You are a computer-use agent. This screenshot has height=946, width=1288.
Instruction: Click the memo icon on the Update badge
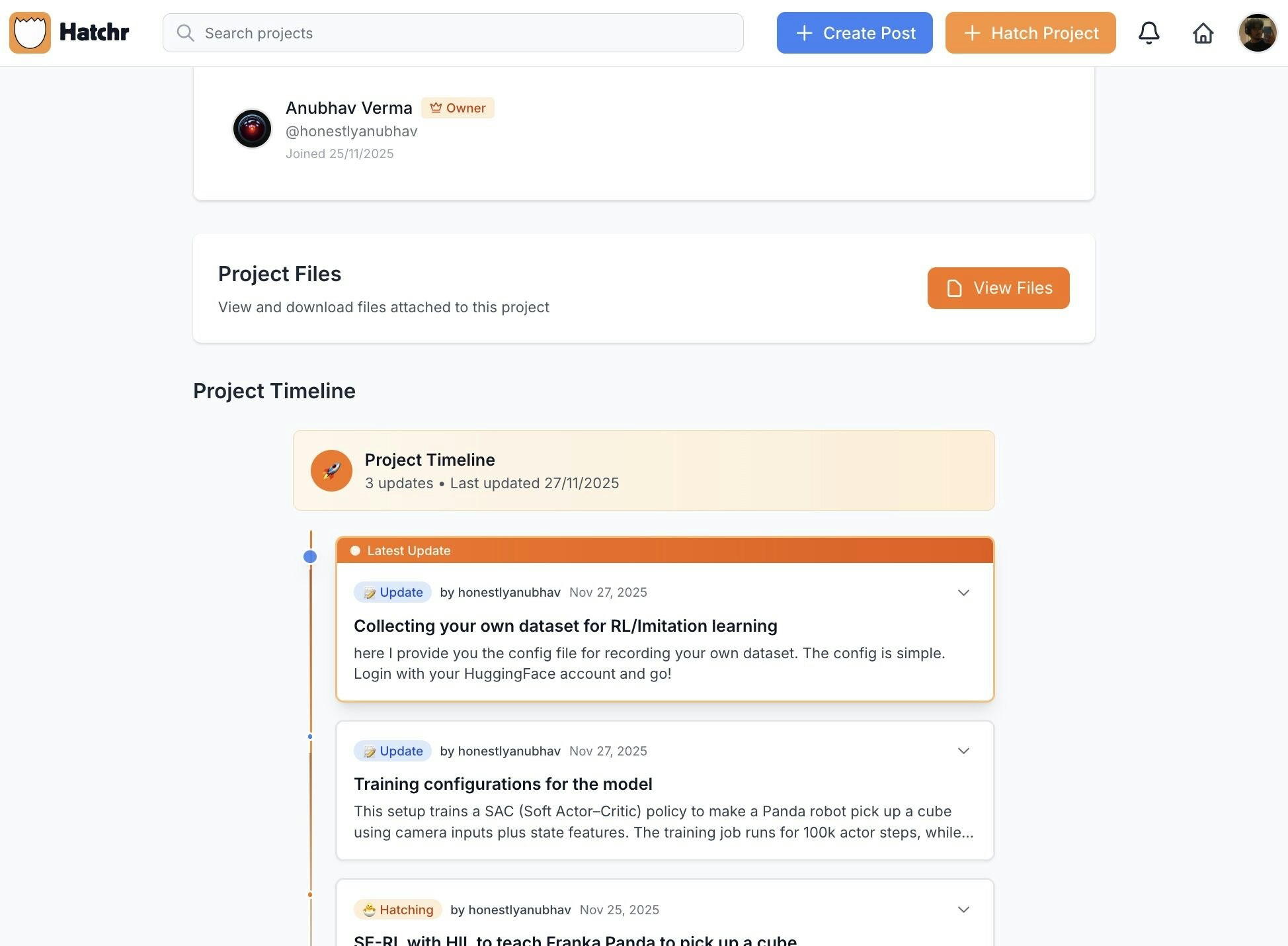(x=370, y=592)
